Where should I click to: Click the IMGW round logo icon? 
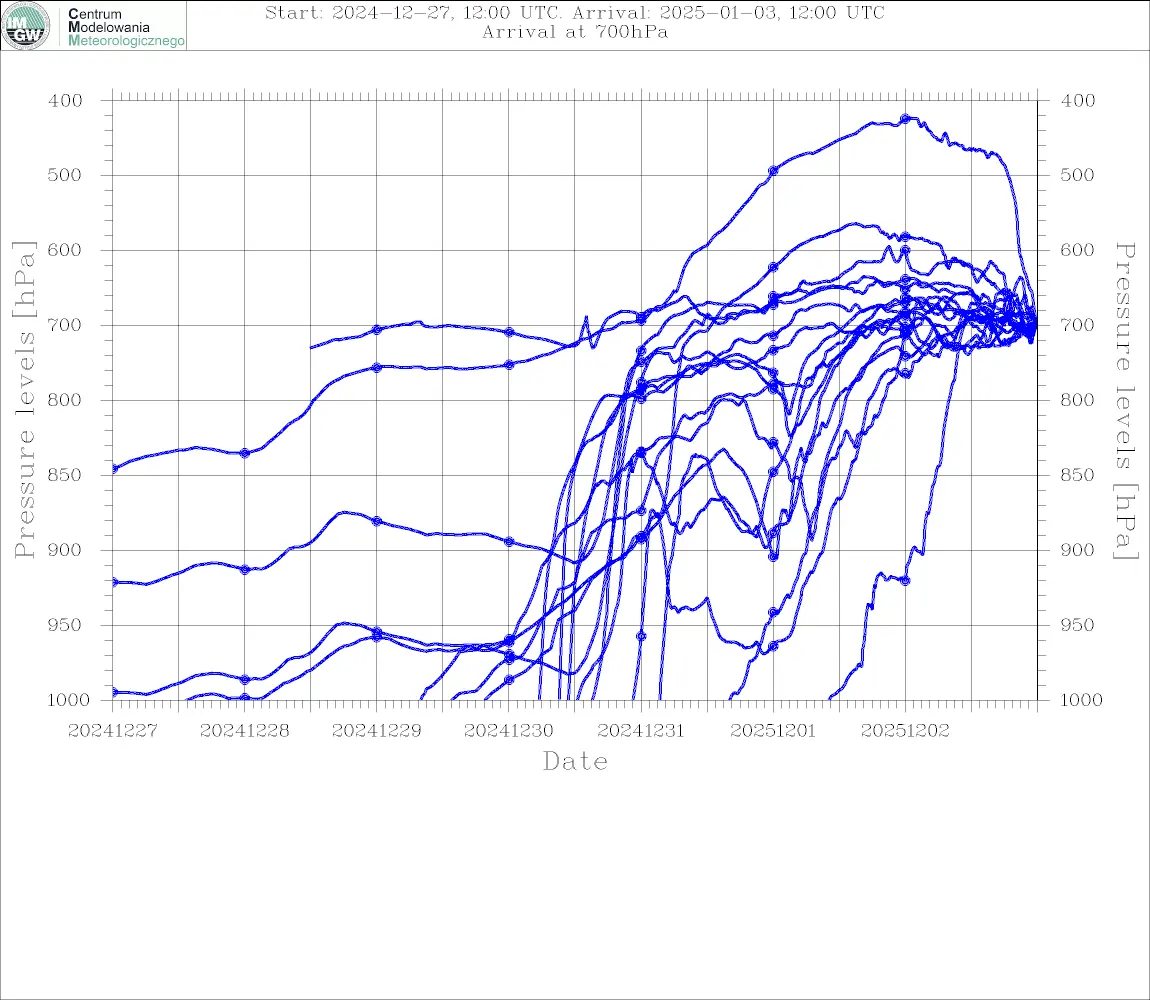26,26
